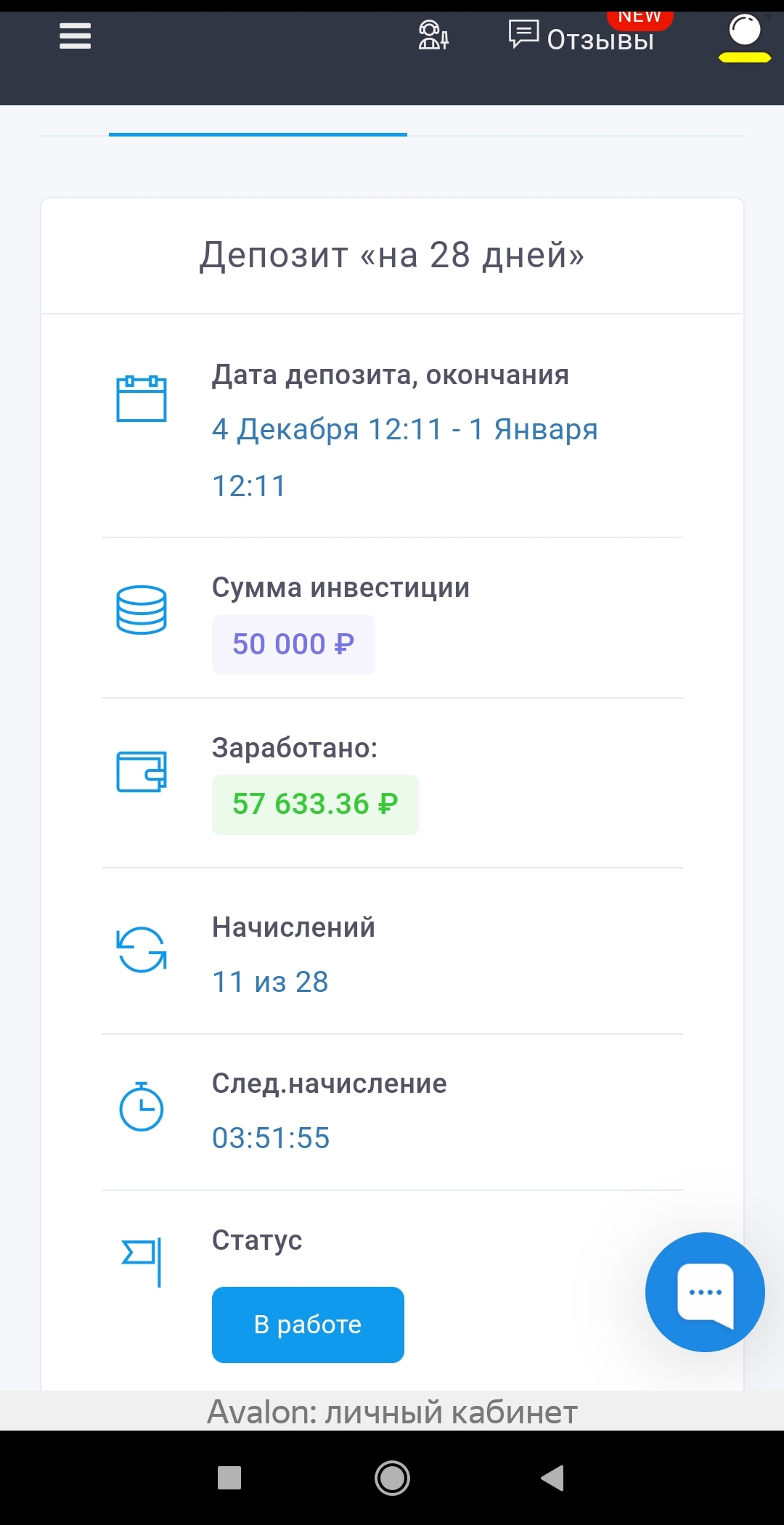This screenshot has width=784, height=1525.
Task: Tap the refresh arrows accruals icon
Action: coord(142,949)
